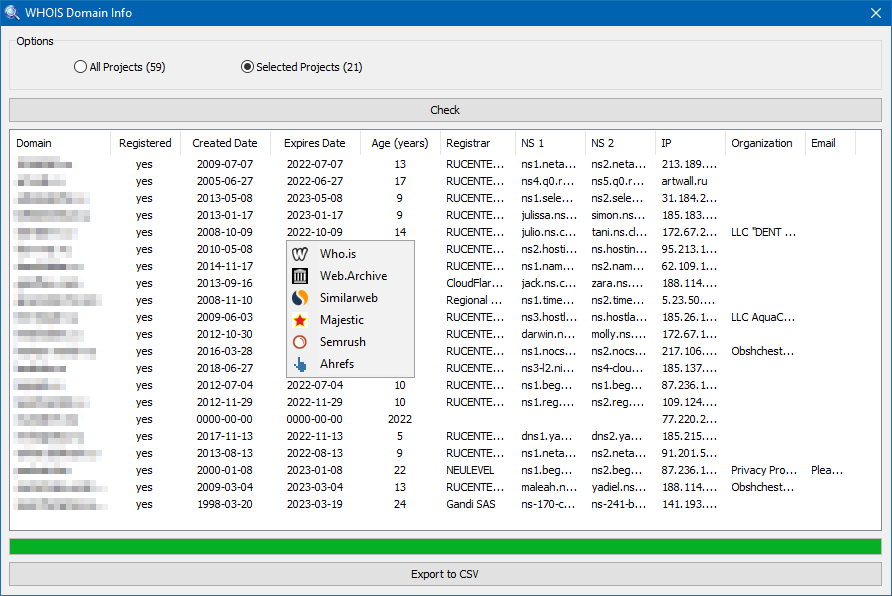This screenshot has height=596, width=892.
Task: Click the blue Ahrefs hand icon
Action: click(299, 364)
